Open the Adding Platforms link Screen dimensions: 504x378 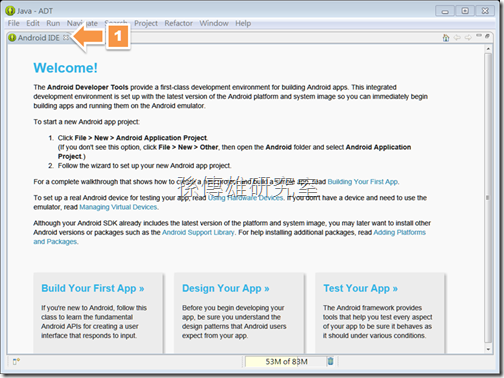[x=399, y=232]
